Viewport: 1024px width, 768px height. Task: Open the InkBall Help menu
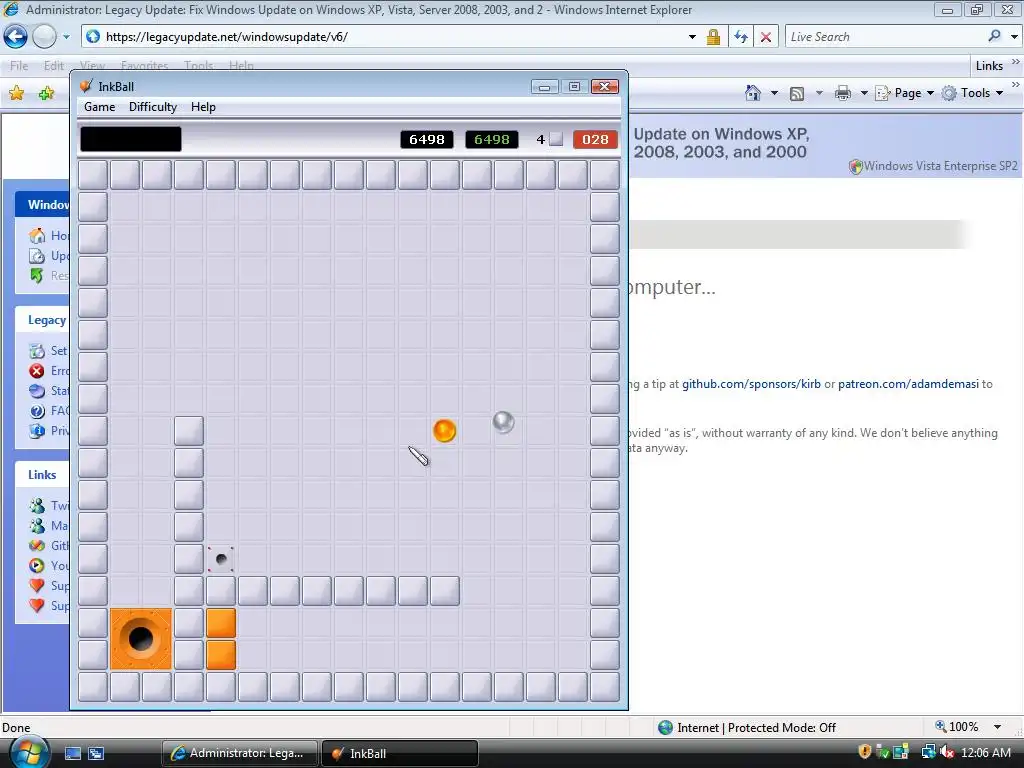pyautogui.click(x=203, y=107)
